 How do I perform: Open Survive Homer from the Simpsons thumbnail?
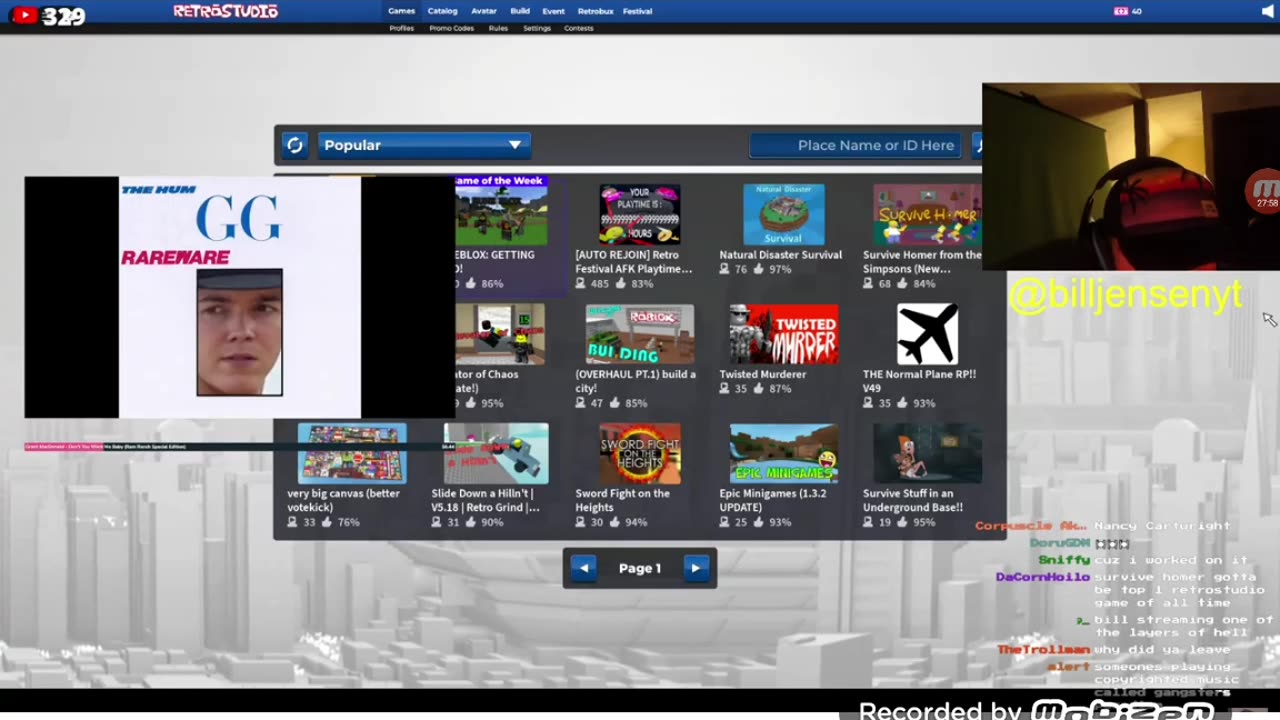927,214
